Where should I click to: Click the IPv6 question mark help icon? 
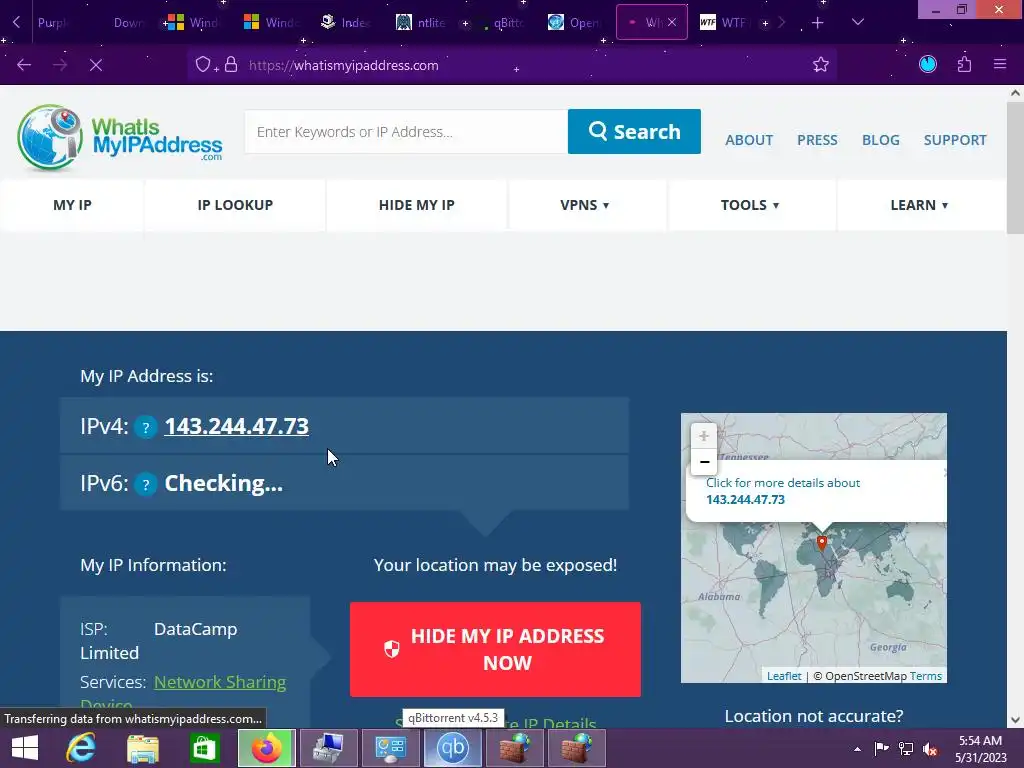(x=146, y=485)
